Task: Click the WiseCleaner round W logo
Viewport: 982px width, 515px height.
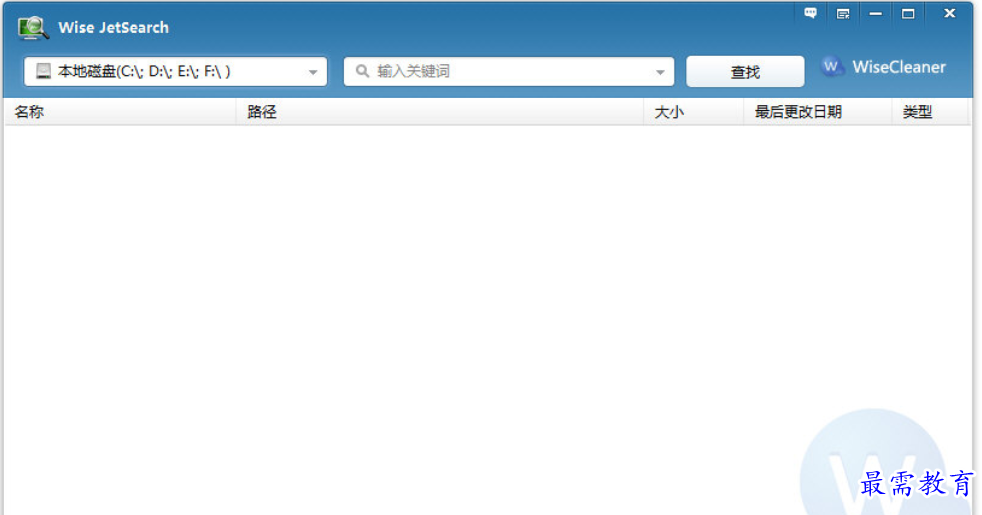Action: tap(832, 66)
